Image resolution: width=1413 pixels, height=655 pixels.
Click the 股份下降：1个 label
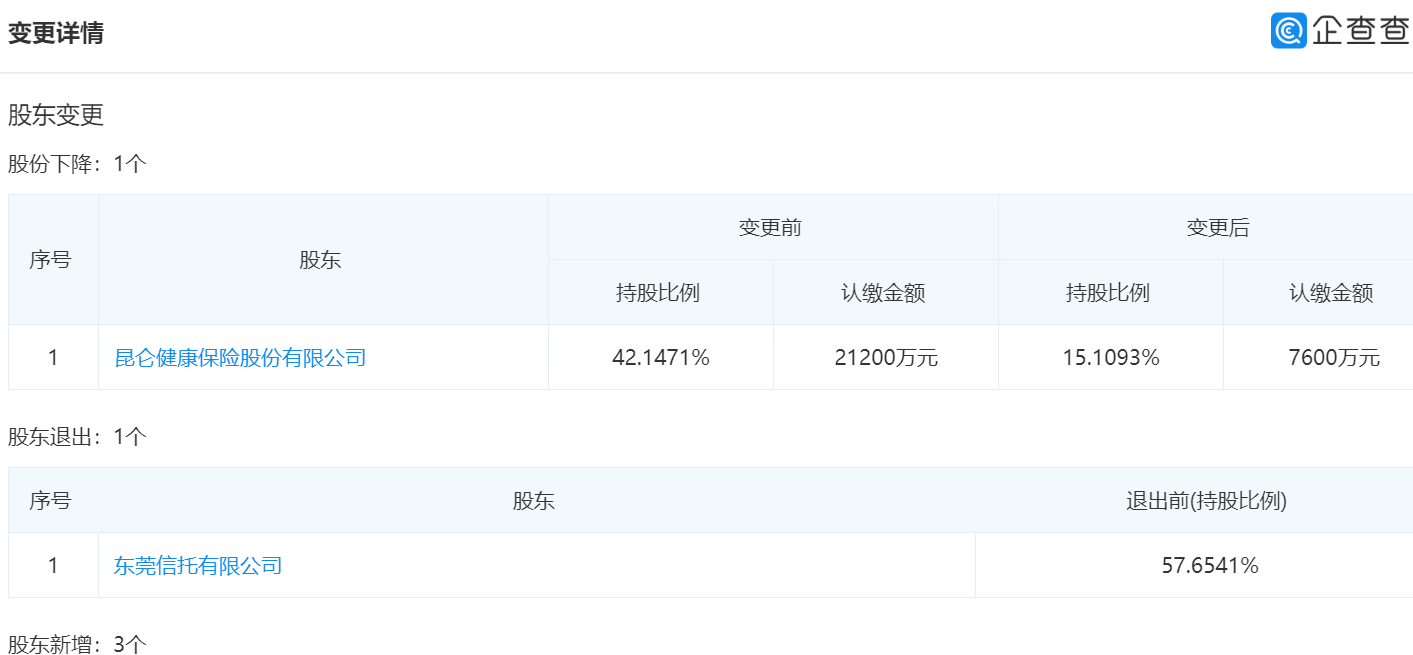coord(77,164)
